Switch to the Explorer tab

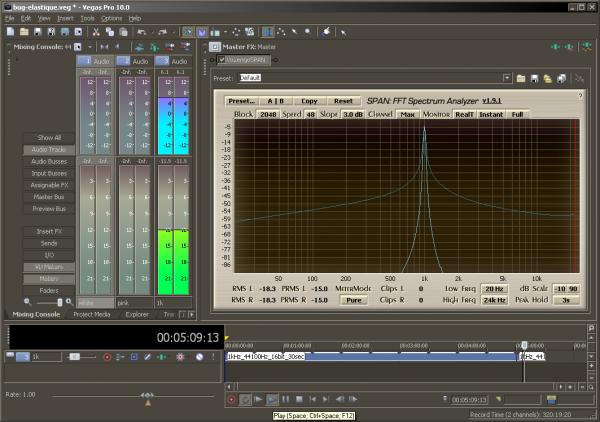pos(137,314)
